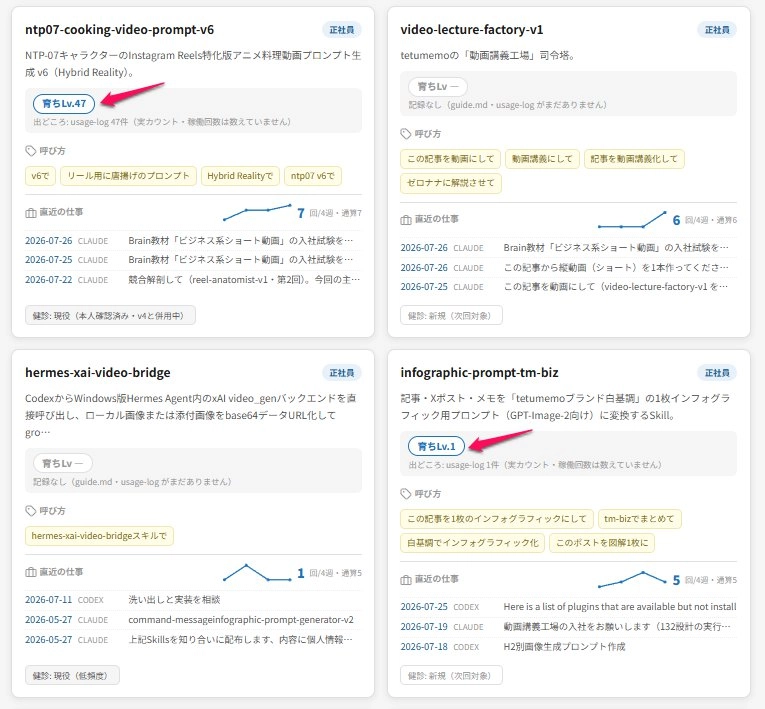This screenshot has width=765, height=709.
Task: Open the 2026-07-19 CLAUDE log entry
Action: point(568,627)
